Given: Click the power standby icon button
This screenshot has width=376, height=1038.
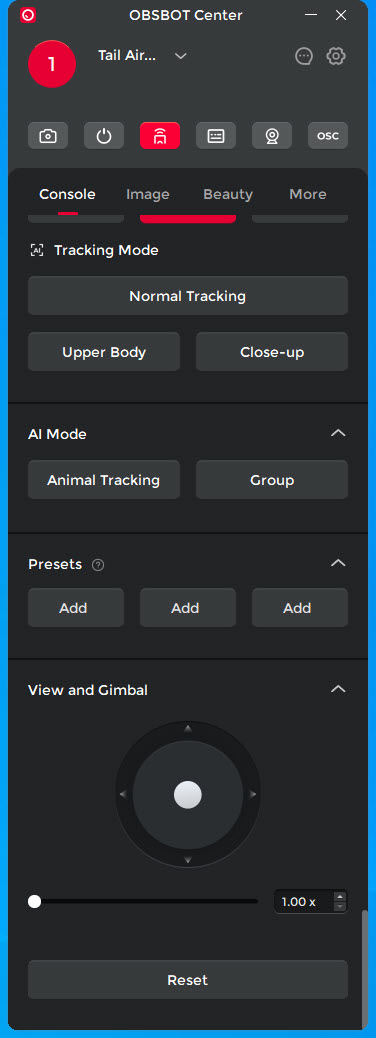Looking at the screenshot, I should click(x=104, y=136).
